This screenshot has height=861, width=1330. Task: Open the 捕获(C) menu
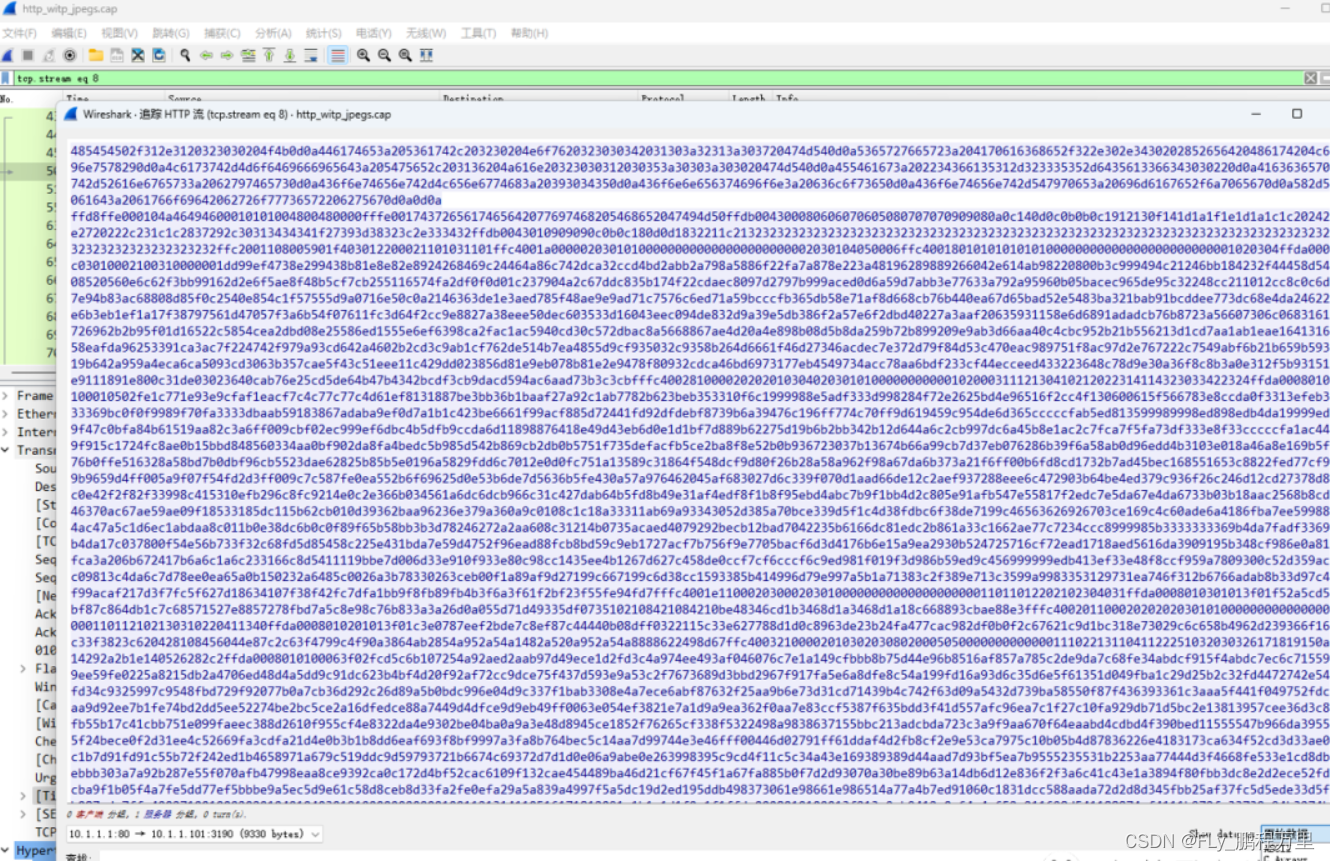pos(221,33)
